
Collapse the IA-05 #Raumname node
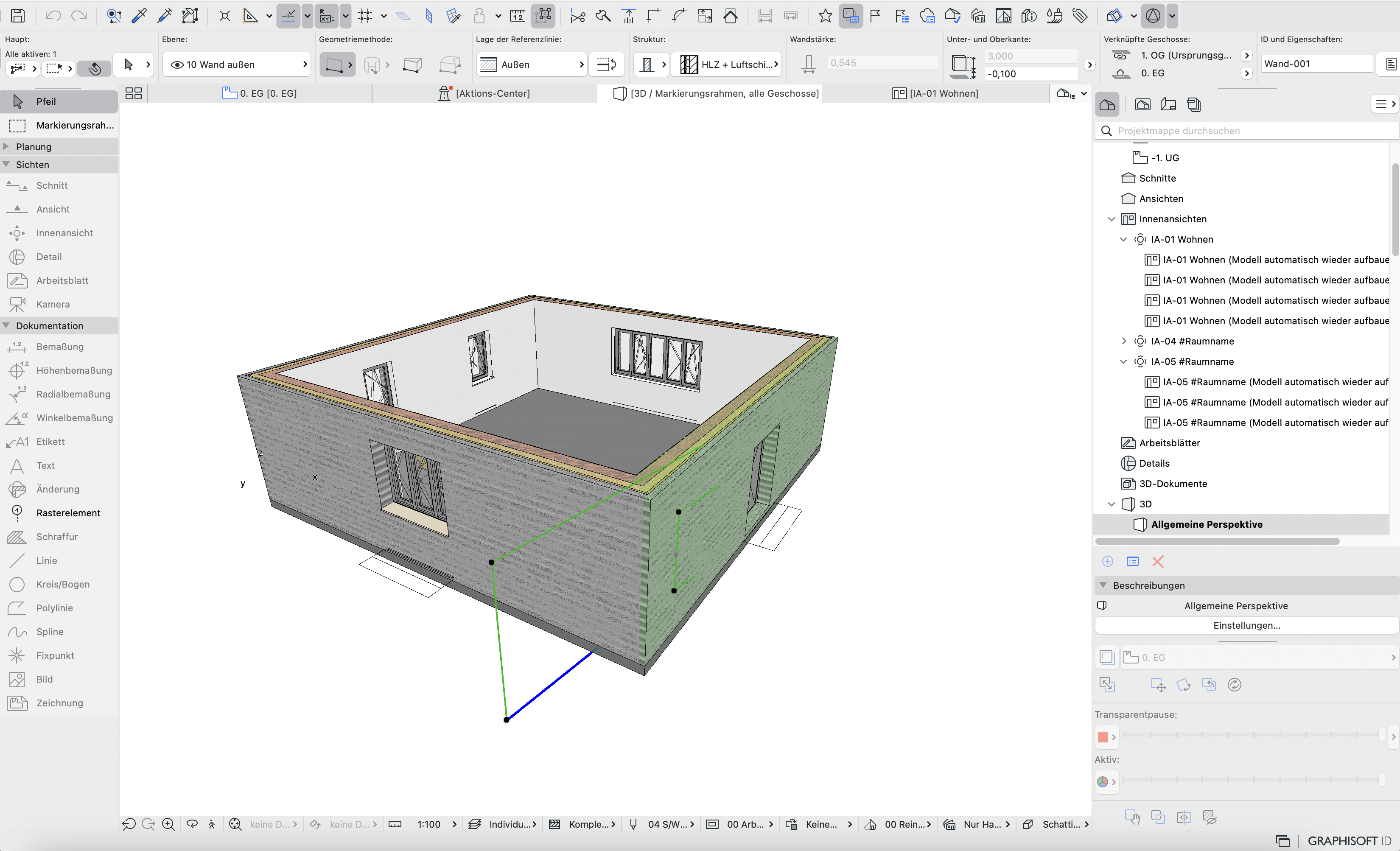point(1123,362)
